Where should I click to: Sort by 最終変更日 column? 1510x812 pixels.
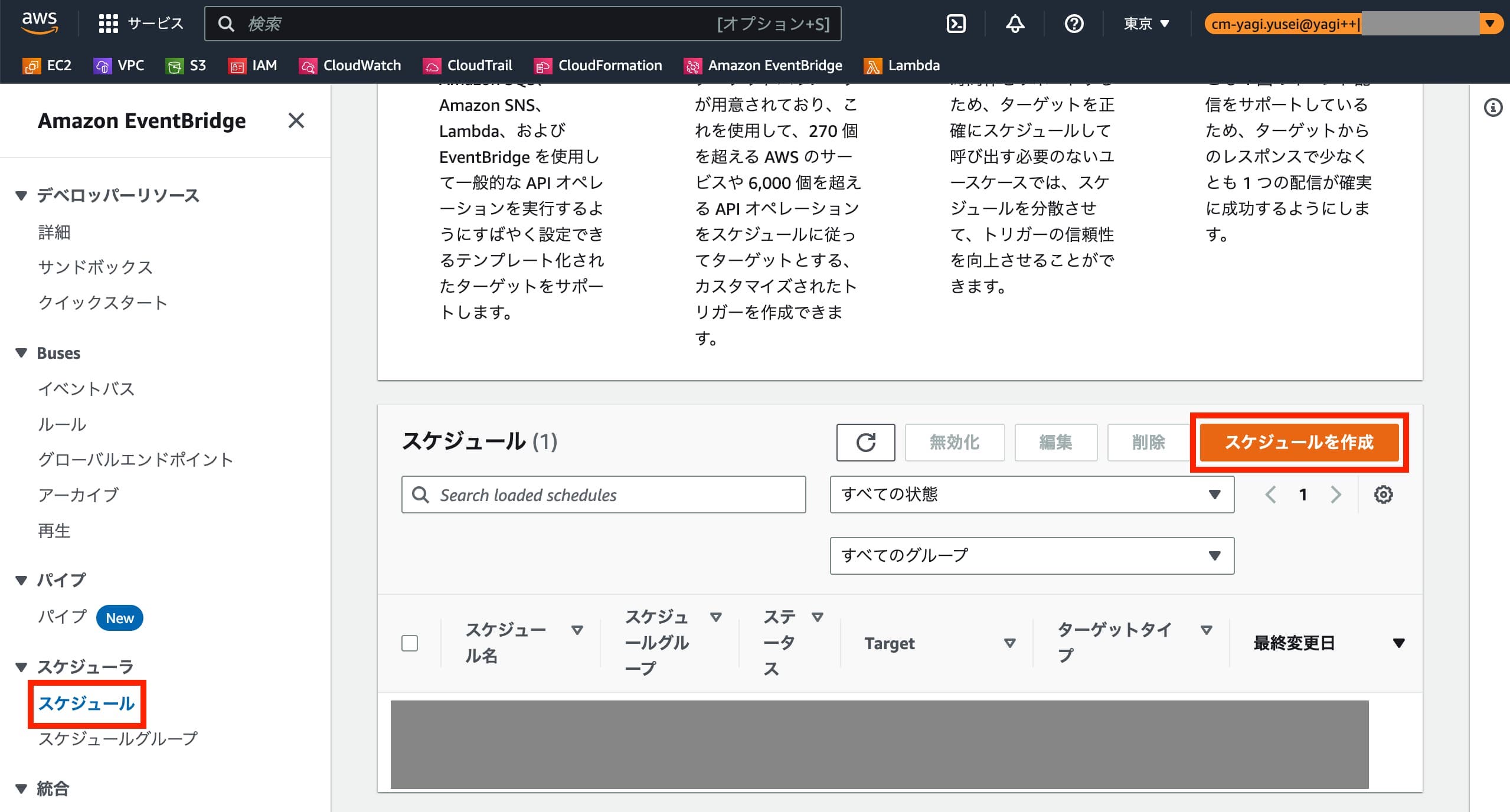(x=1328, y=643)
